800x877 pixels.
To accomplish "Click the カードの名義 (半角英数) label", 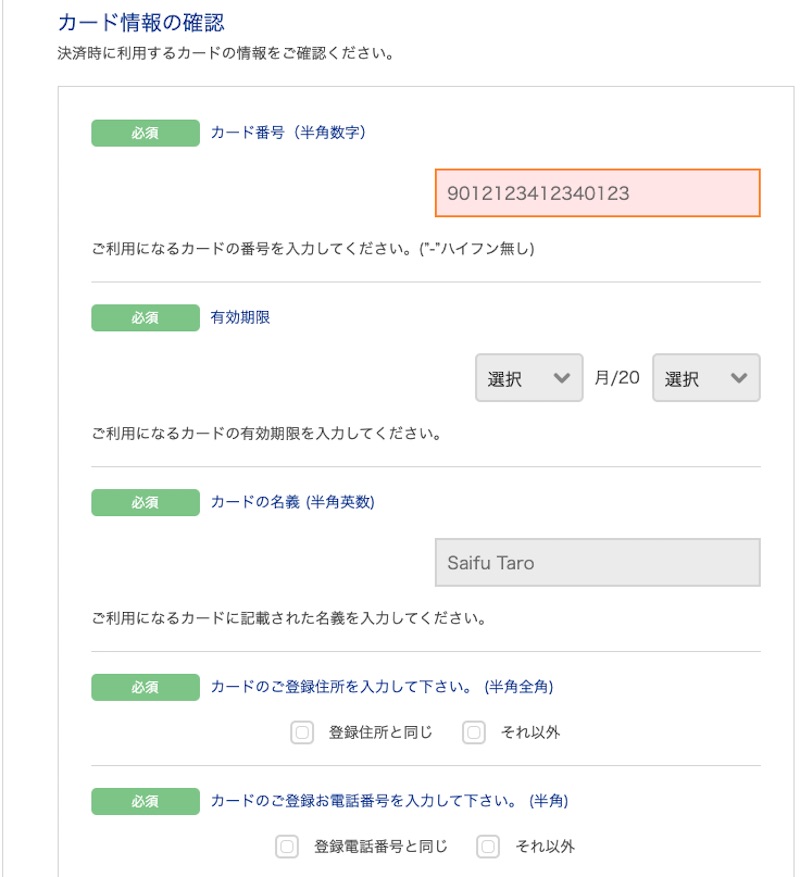I will point(293,502).
